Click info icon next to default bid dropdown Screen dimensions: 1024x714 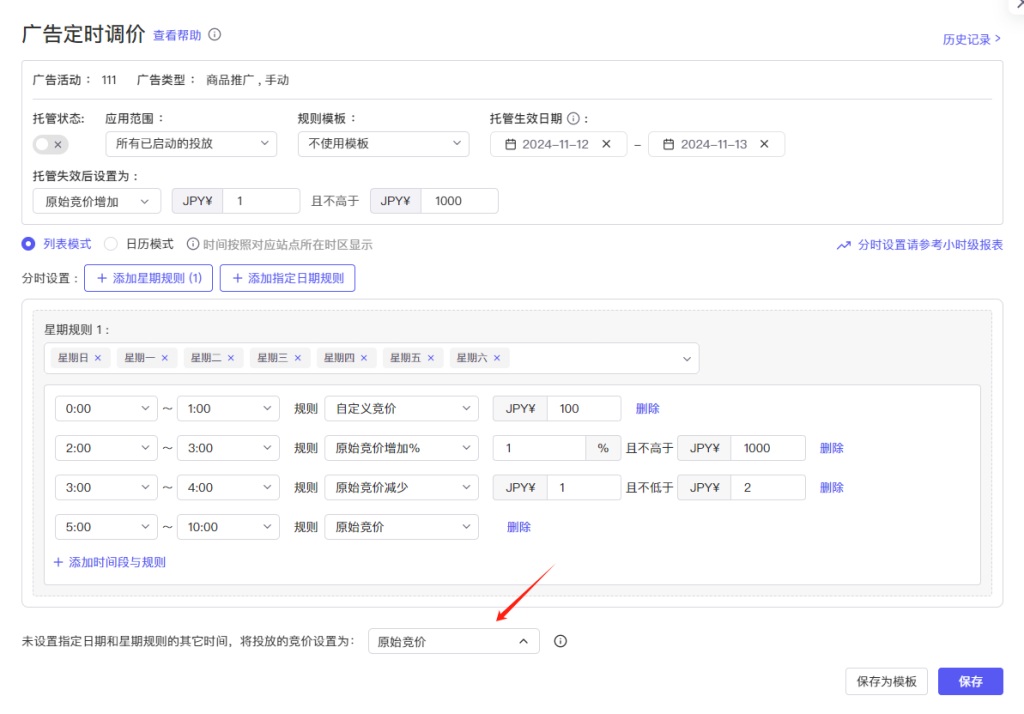[560, 641]
